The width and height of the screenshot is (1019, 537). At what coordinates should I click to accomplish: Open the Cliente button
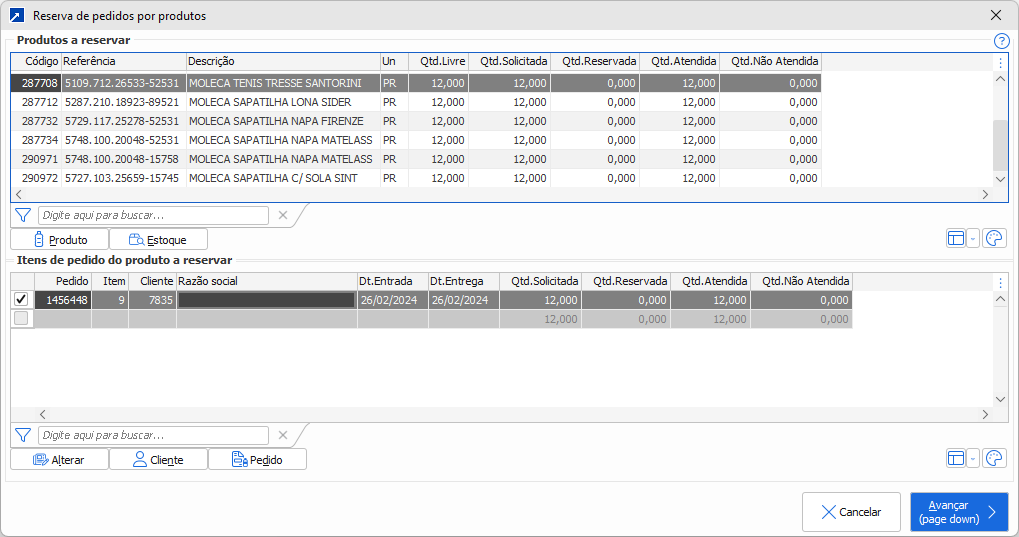pyautogui.click(x=159, y=459)
